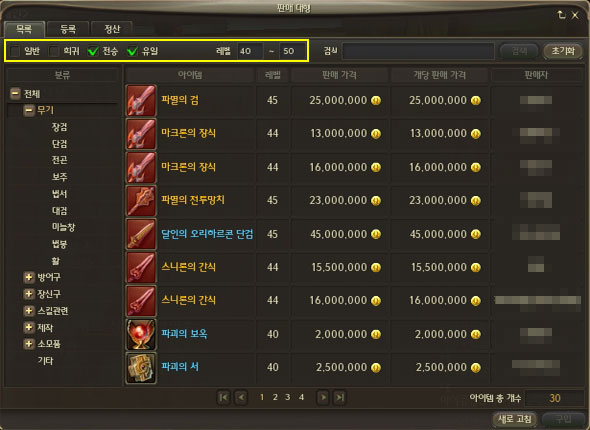Enable the 일반 grade checkbox

click(15, 51)
